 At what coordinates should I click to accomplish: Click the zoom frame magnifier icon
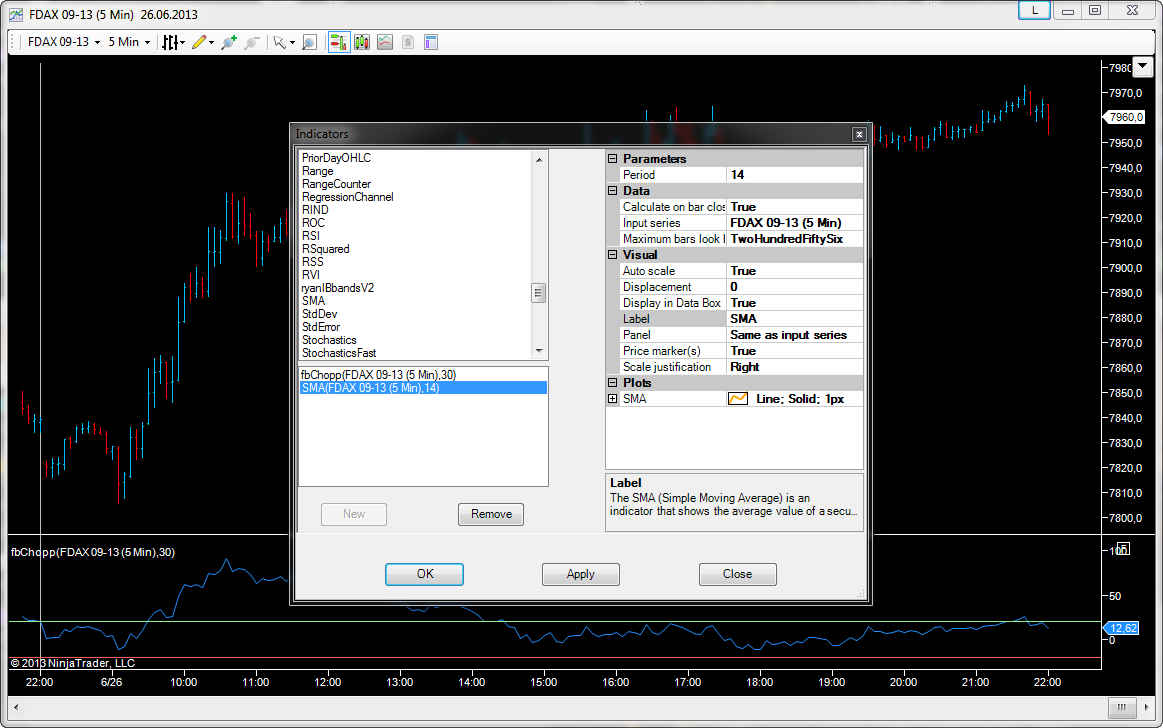pos(310,42)
